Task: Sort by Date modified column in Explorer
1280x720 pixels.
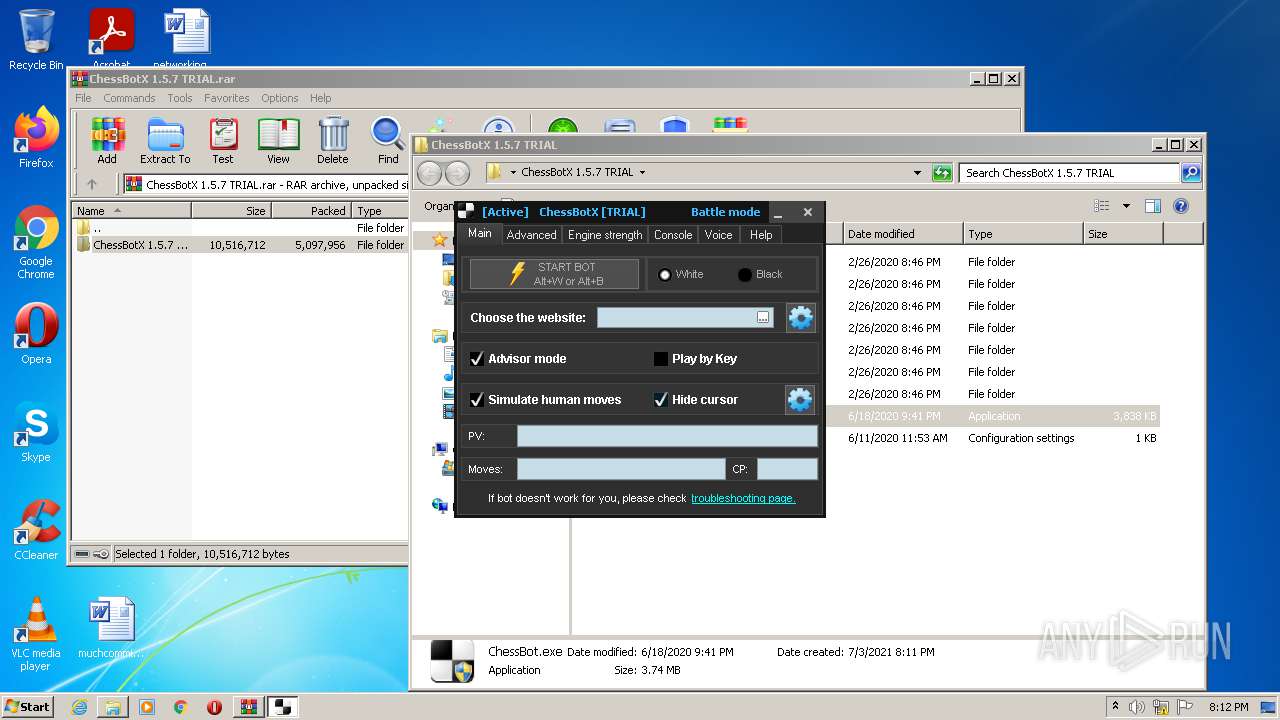Action: click(x=902, y=234)
